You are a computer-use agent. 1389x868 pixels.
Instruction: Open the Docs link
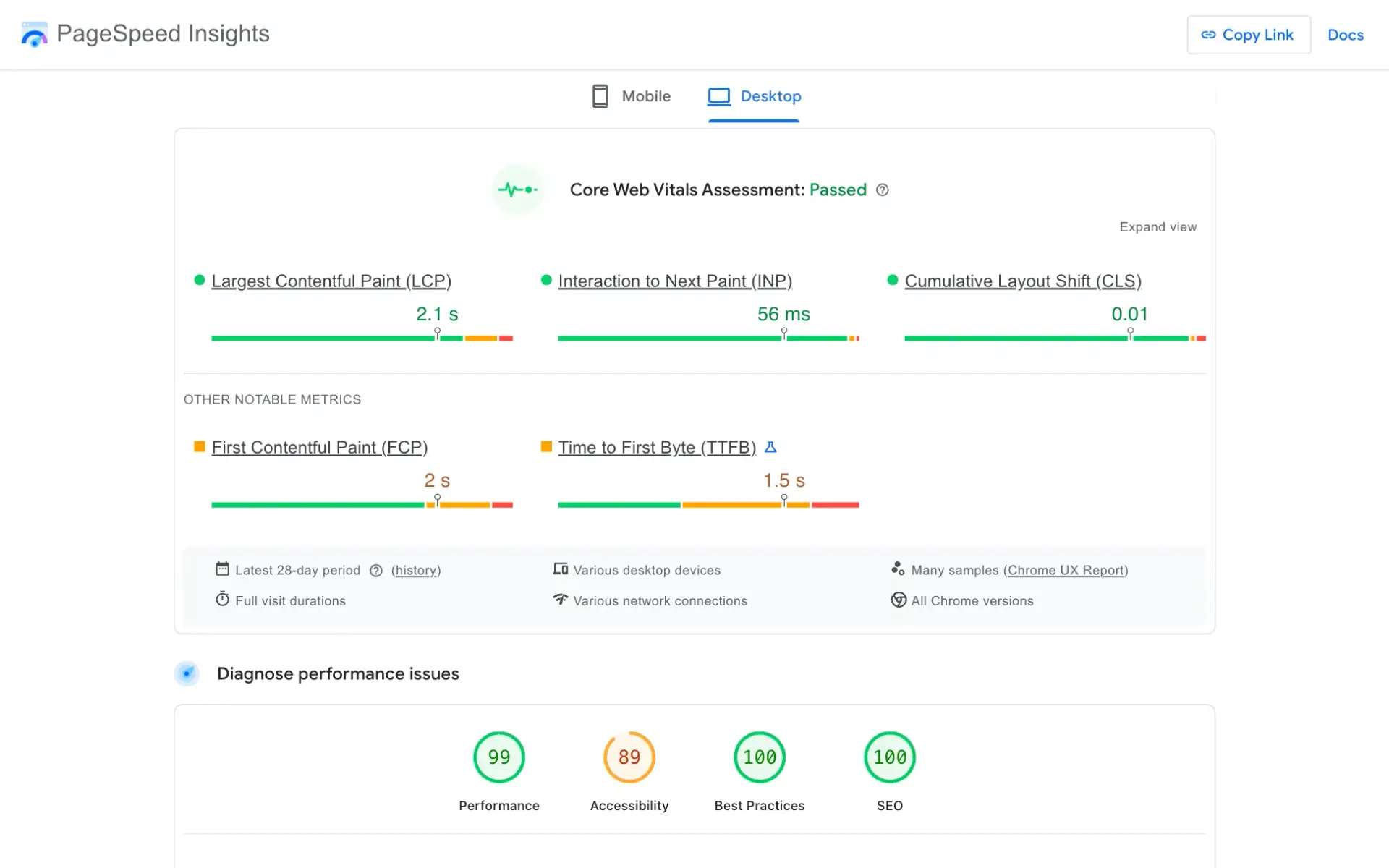1346,35
